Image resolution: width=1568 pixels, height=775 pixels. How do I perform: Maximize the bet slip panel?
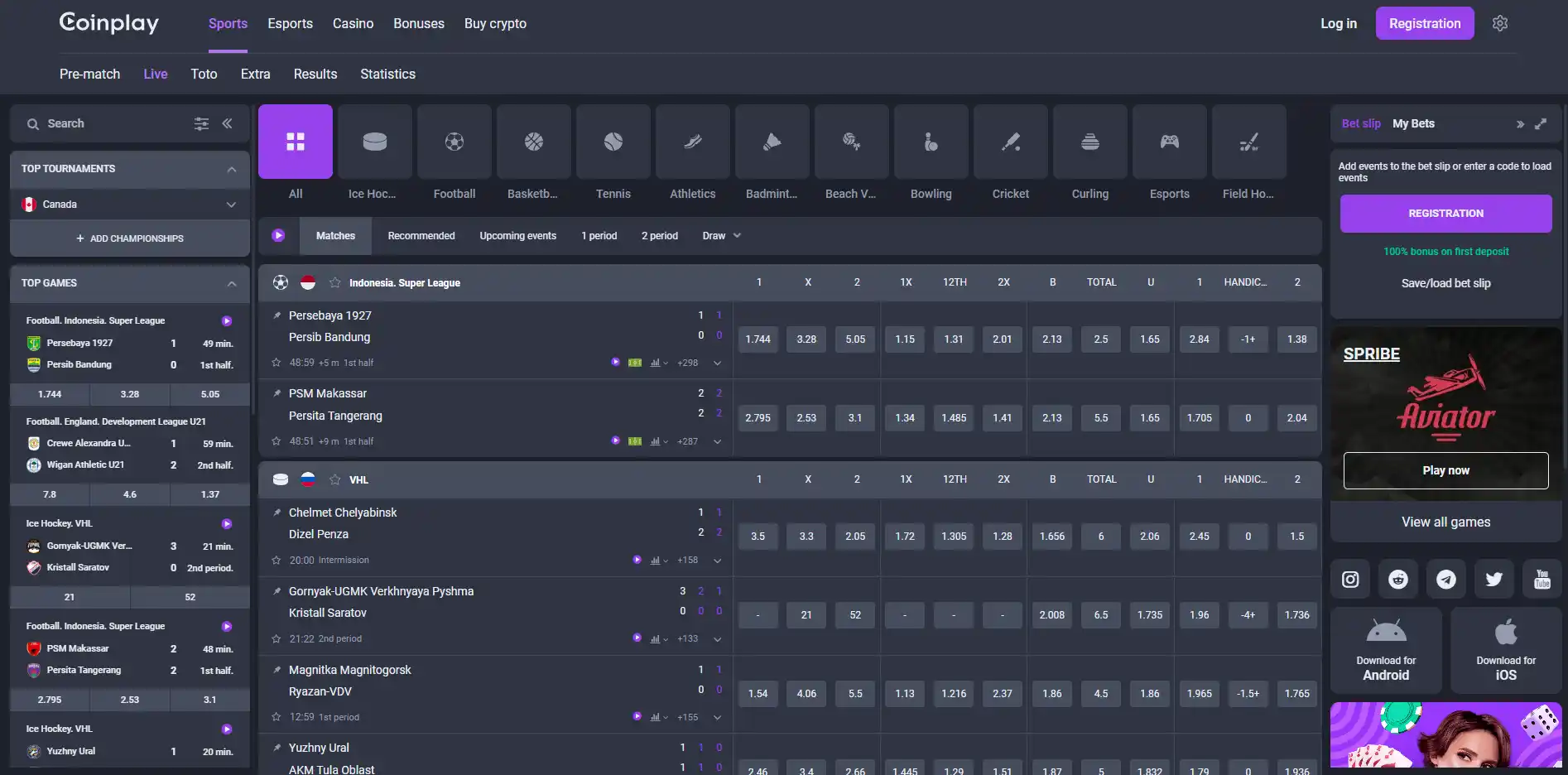click(x=1541, y=123)
